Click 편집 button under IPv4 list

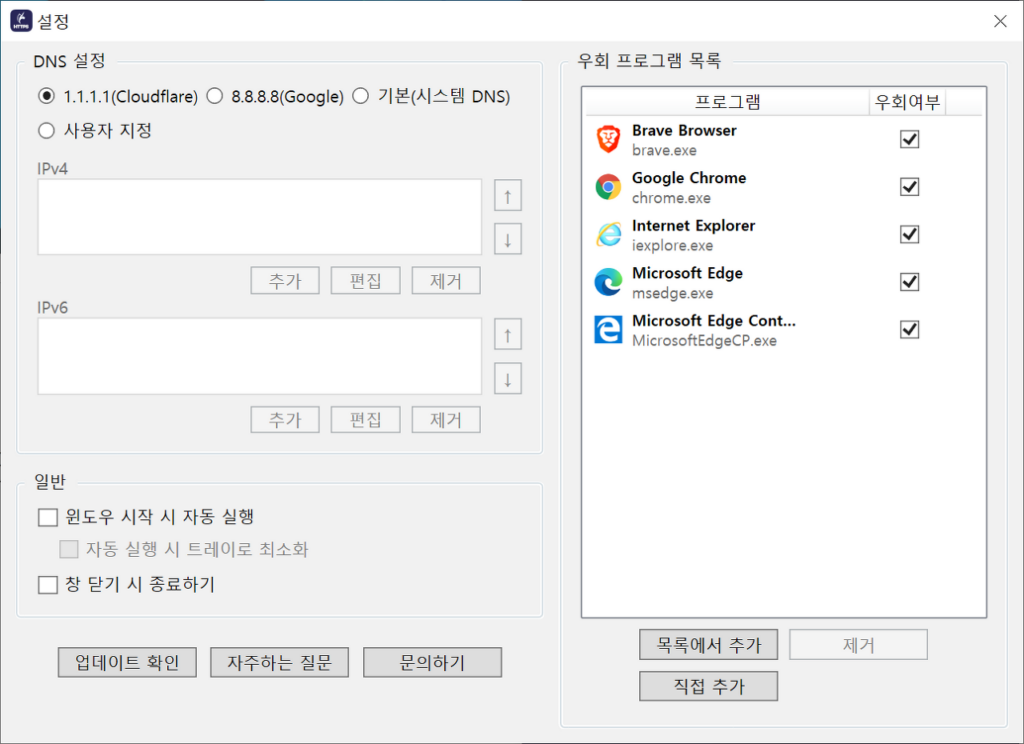(x=365, y=281)
